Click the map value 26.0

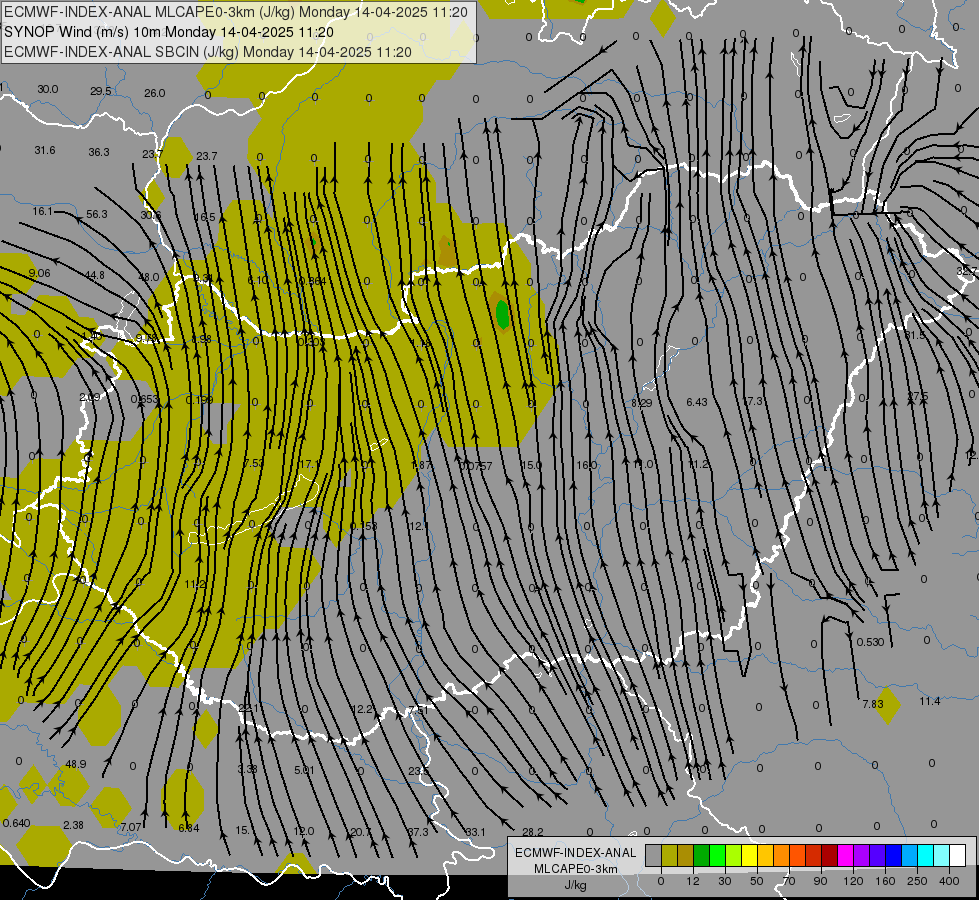click(155, 93)
